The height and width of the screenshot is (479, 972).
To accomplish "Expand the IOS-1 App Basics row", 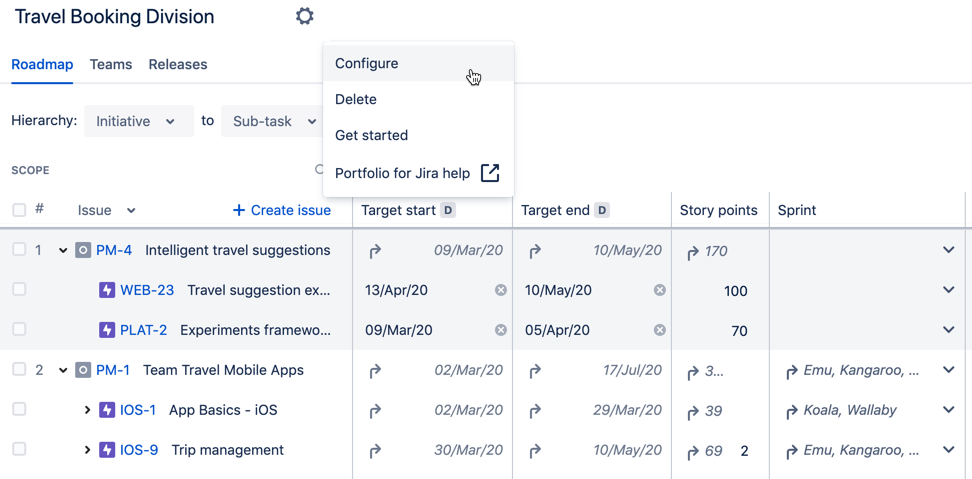I will point(87,410).
